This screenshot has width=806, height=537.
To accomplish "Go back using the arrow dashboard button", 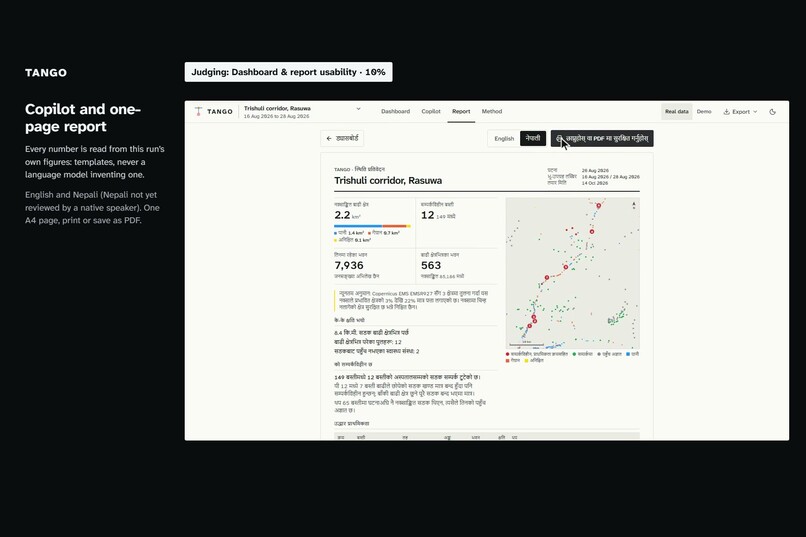I will click(342, 138).
